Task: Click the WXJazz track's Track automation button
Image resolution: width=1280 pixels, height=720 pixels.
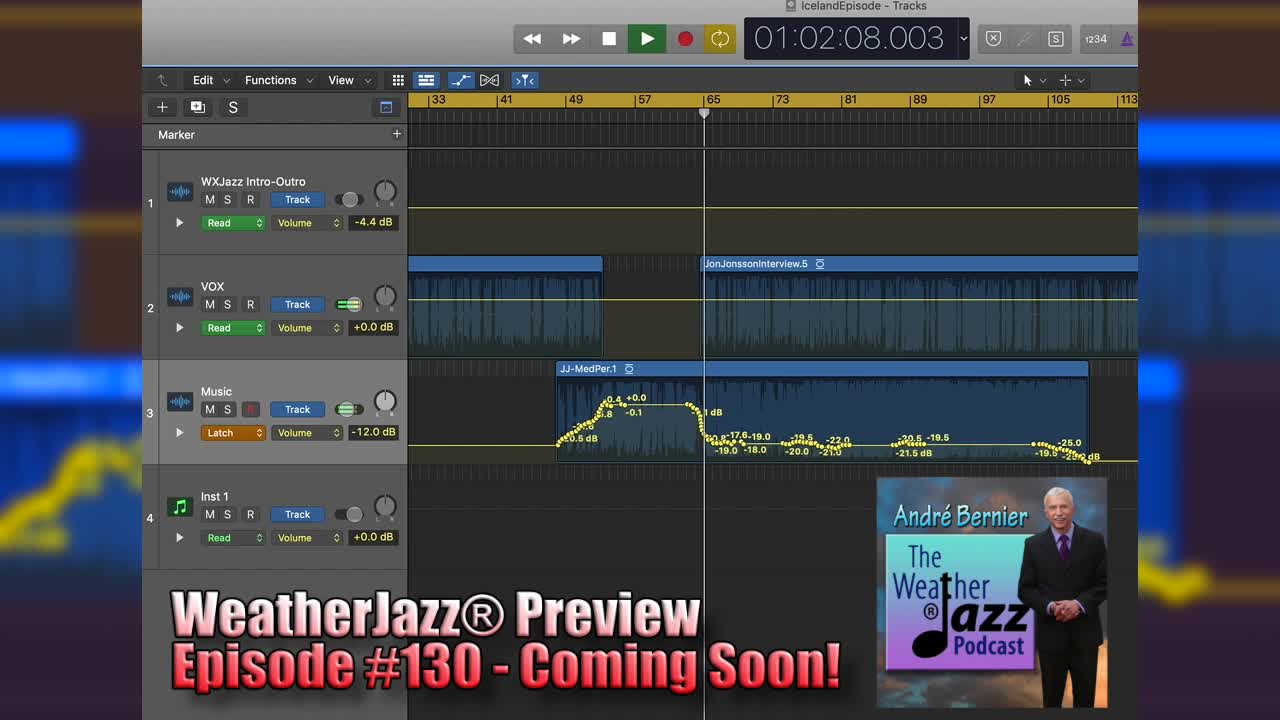Action: [x=298, y=200]
